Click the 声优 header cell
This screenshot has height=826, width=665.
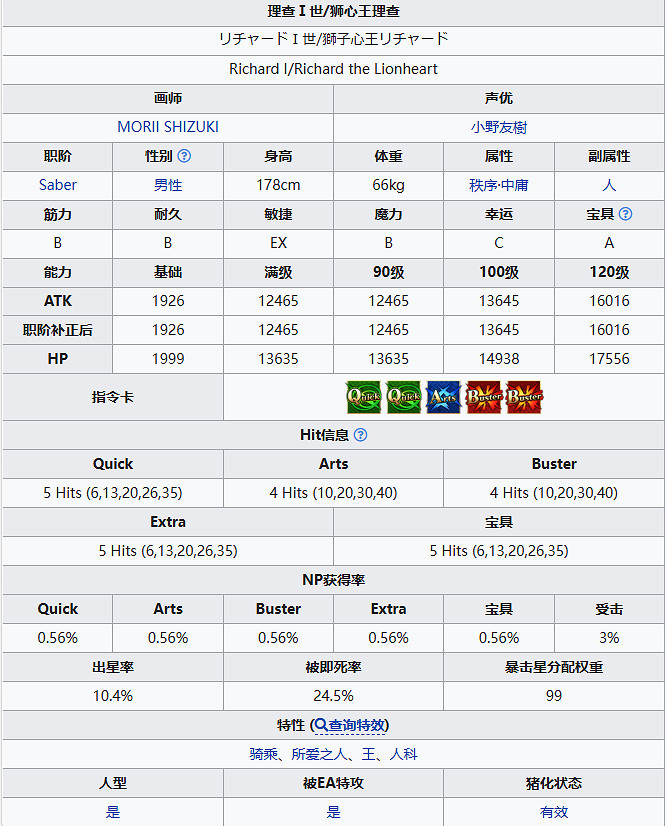[x=499, y=99]
